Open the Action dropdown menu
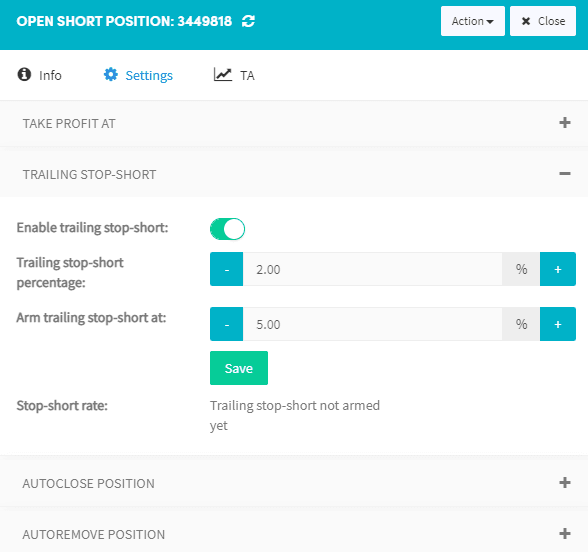This screenshot has height=552, width=588. click(x=472, y=21)
